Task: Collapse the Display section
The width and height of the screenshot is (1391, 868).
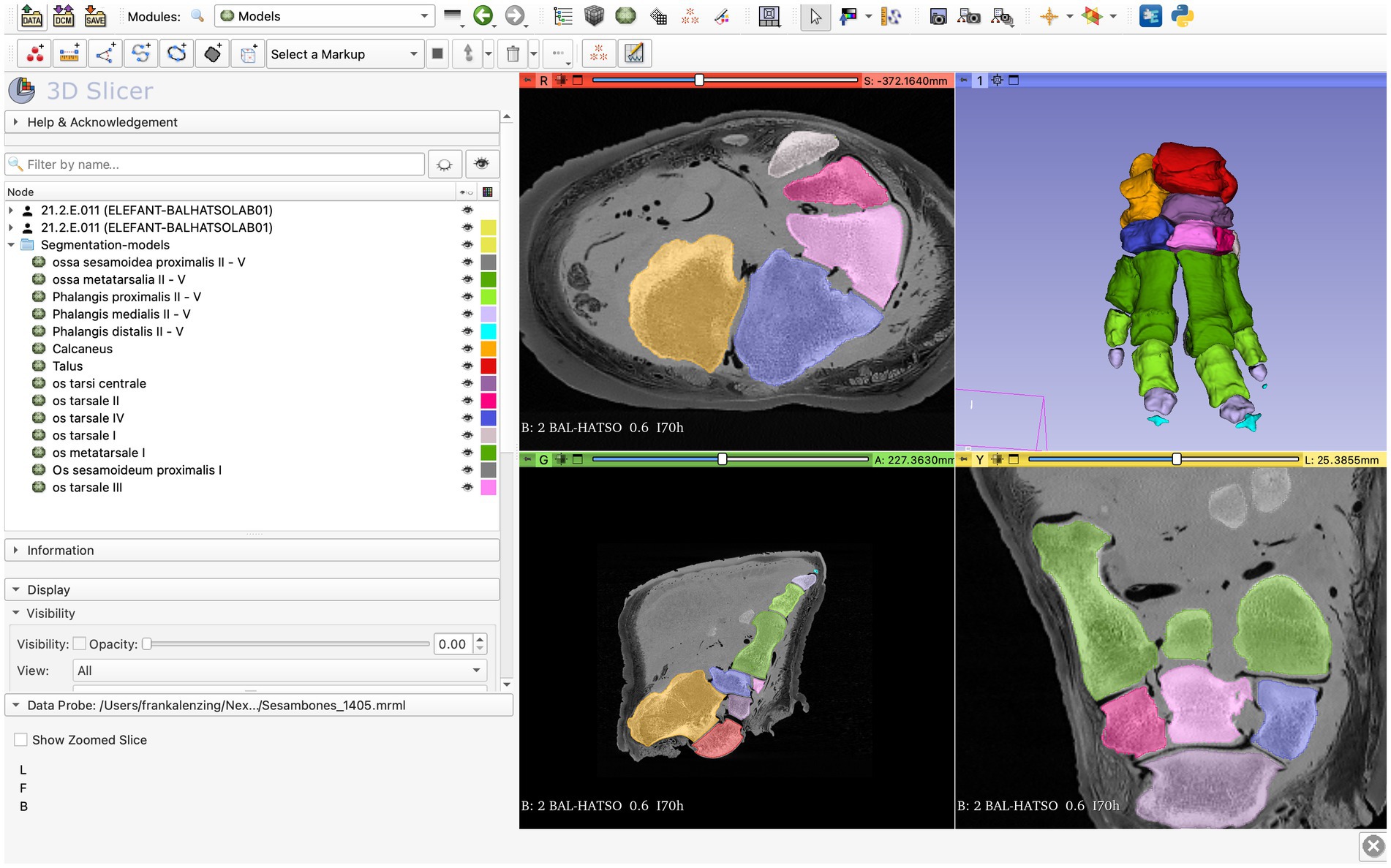Action: tap(252, 589)
